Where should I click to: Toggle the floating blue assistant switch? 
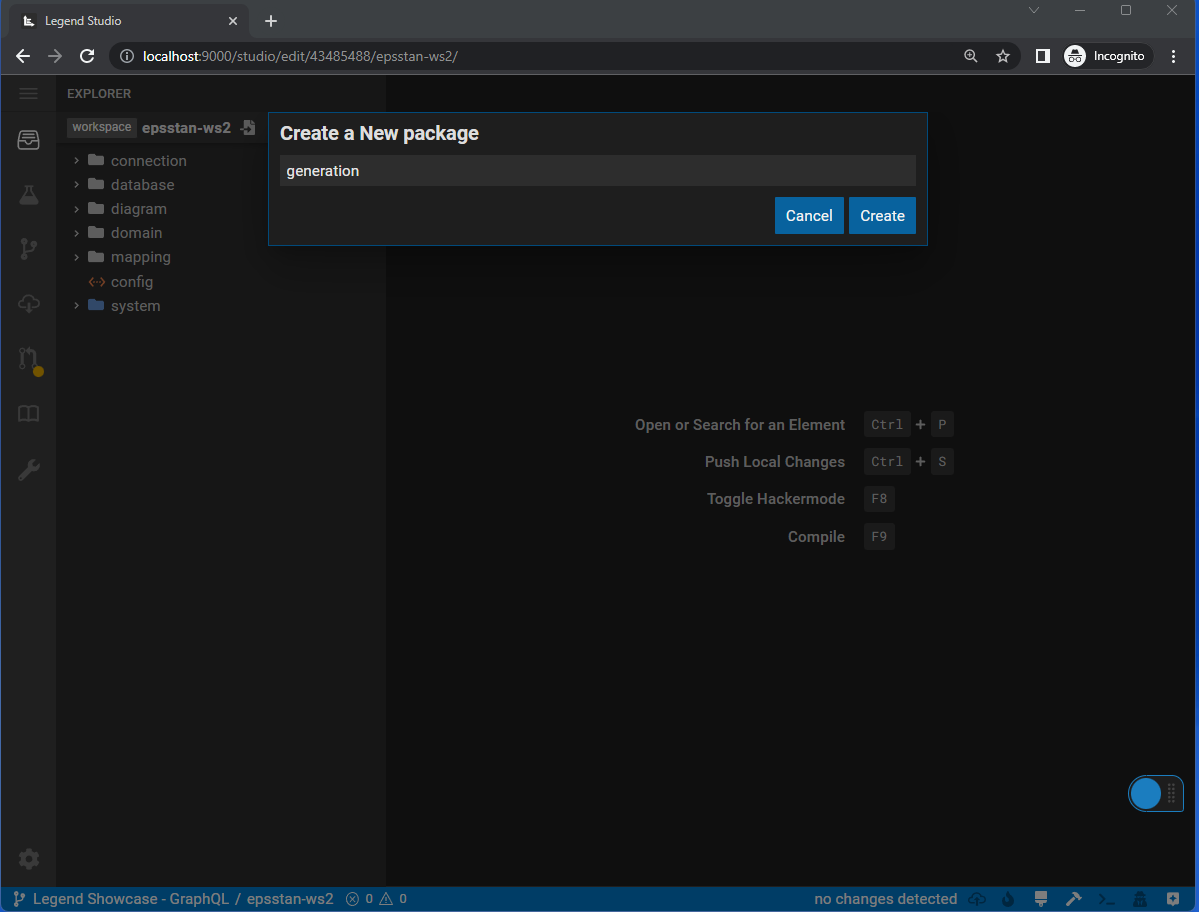pyautogui.click(x=1155, y=794)
